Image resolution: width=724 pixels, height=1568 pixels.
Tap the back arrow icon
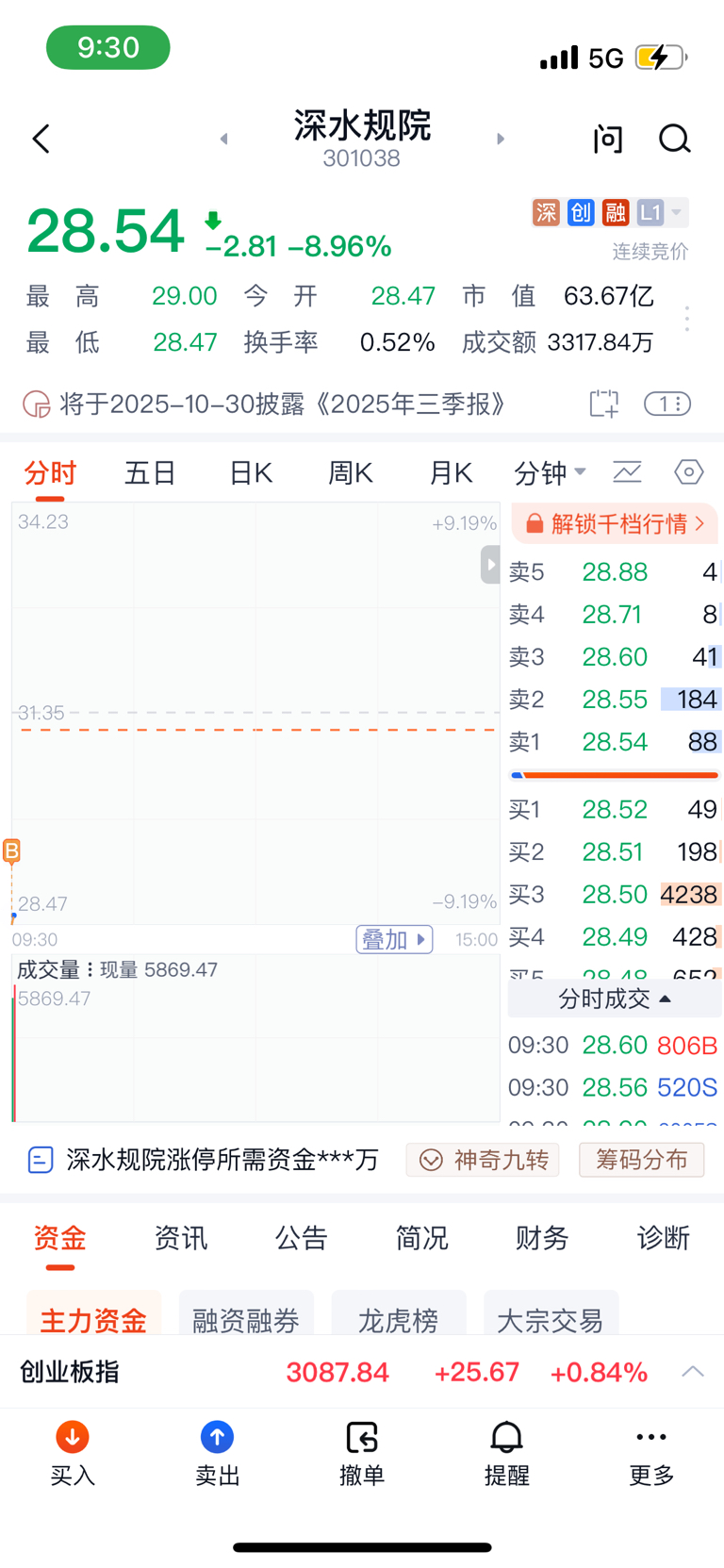click(41, 140)
